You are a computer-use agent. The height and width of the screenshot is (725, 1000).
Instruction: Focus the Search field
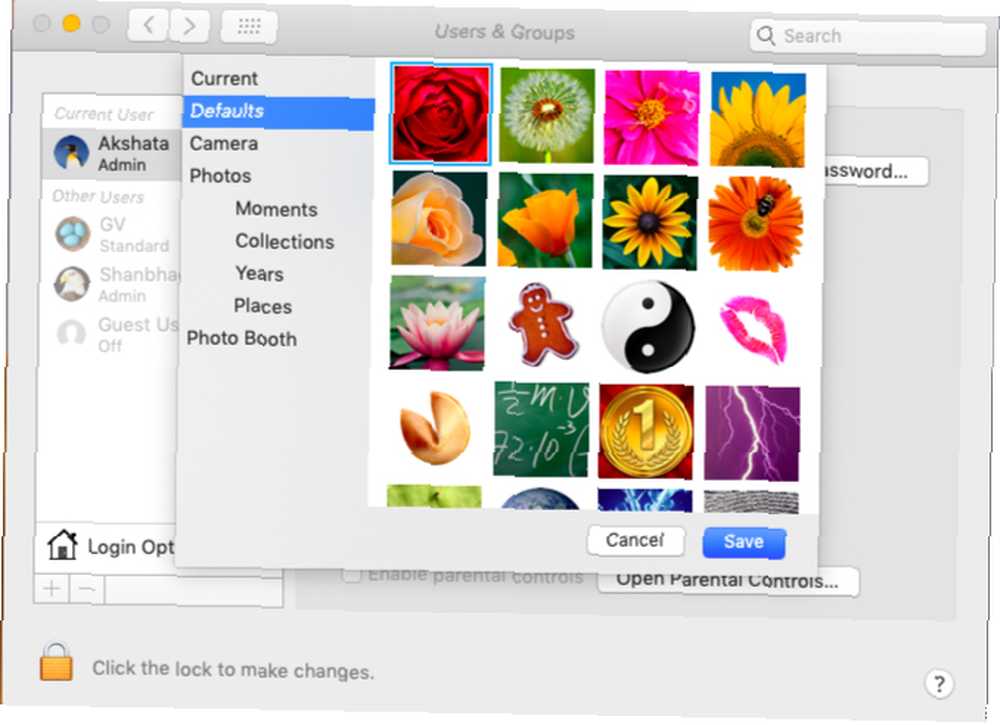point(868,36)
